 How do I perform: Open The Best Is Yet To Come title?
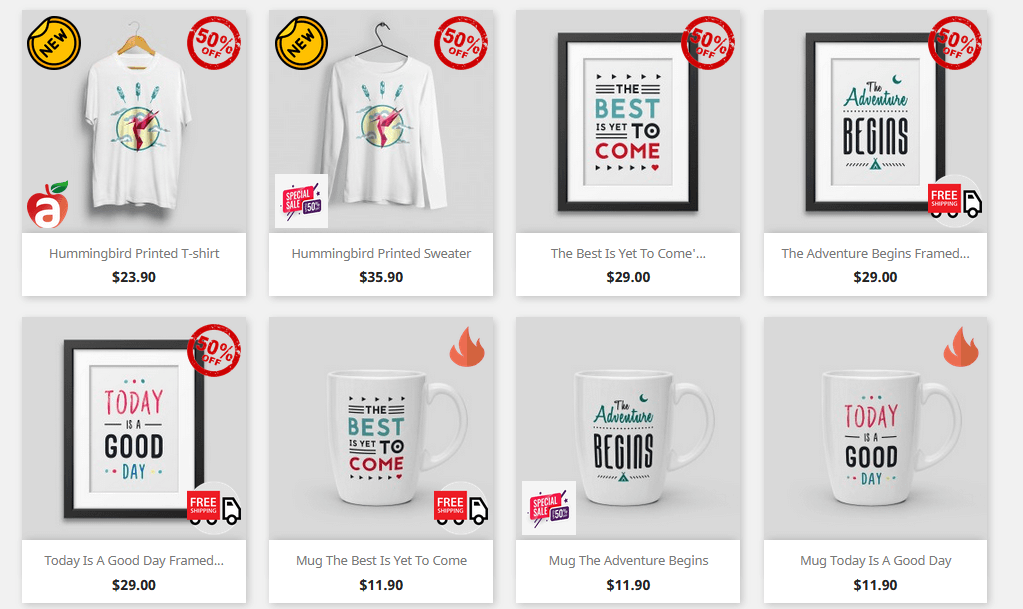(x=628, y=253)
